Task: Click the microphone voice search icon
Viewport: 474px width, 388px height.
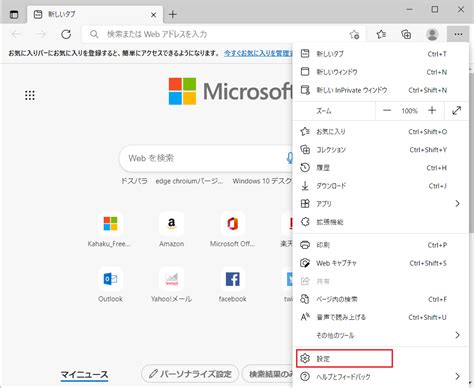Action: point(290,158)
